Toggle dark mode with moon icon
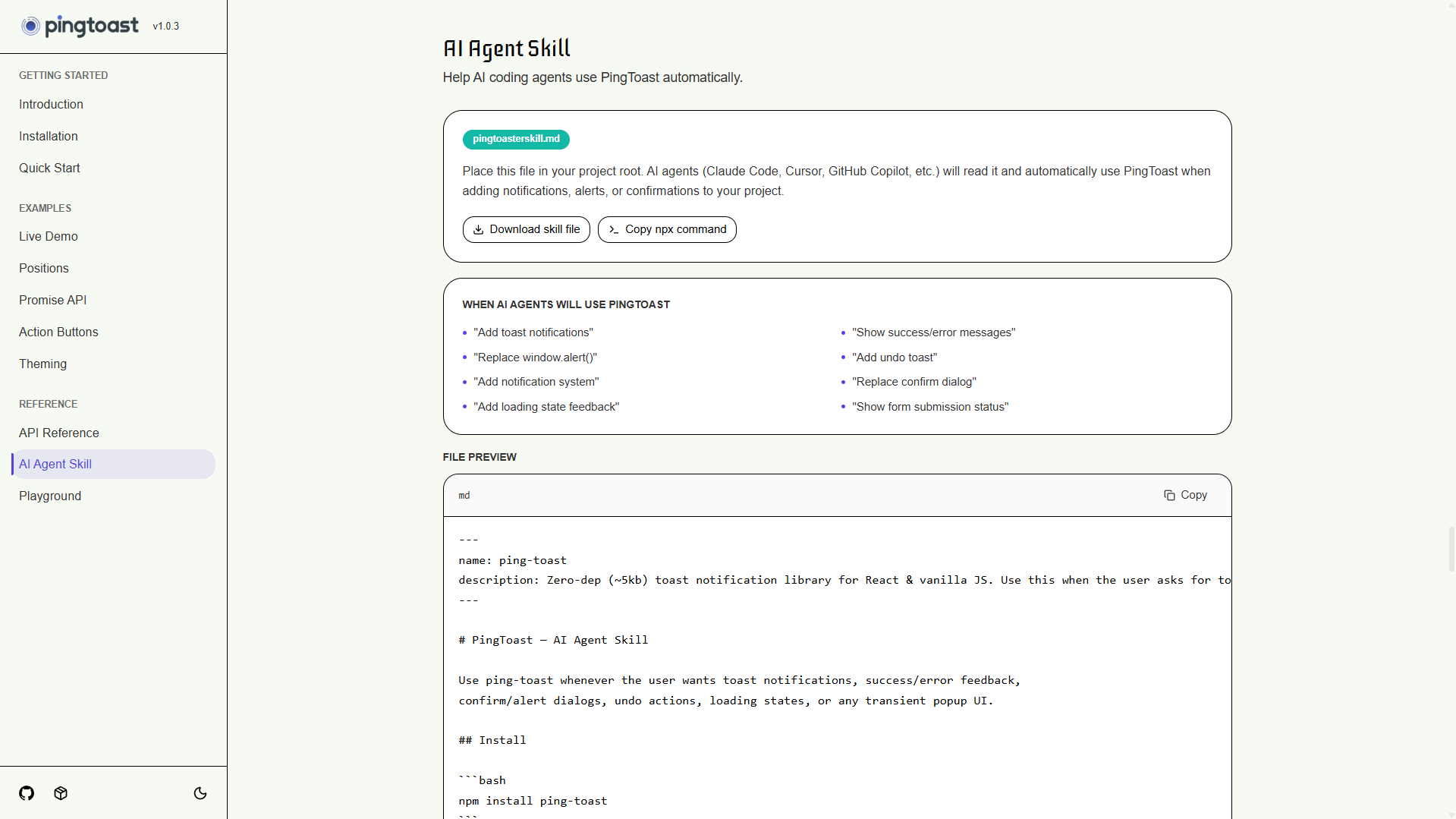Viewport: 1456px width, 819px height. tap(200, 793)
